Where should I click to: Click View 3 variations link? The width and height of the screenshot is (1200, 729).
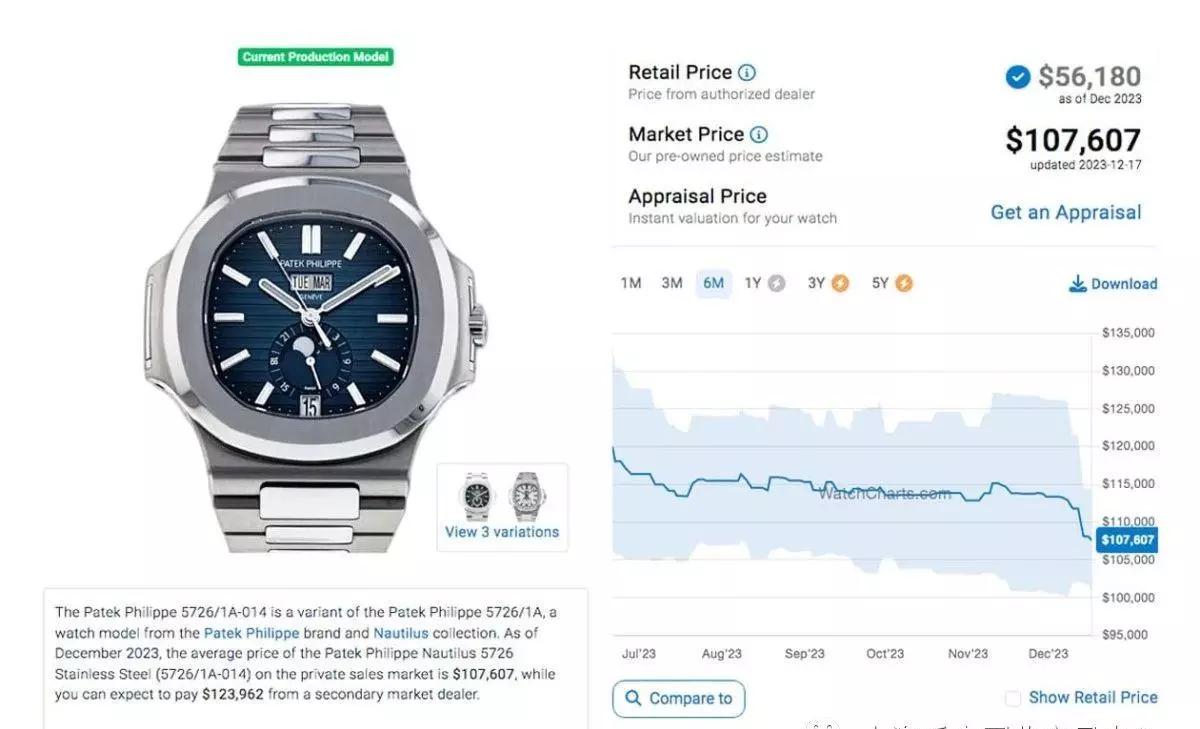[x=502, y=532]
